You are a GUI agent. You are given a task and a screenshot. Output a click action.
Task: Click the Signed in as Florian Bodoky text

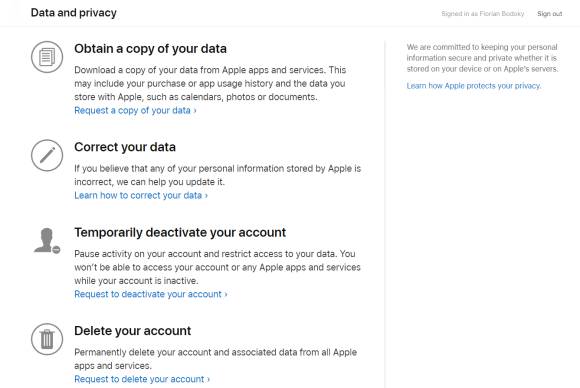(483, 14)
